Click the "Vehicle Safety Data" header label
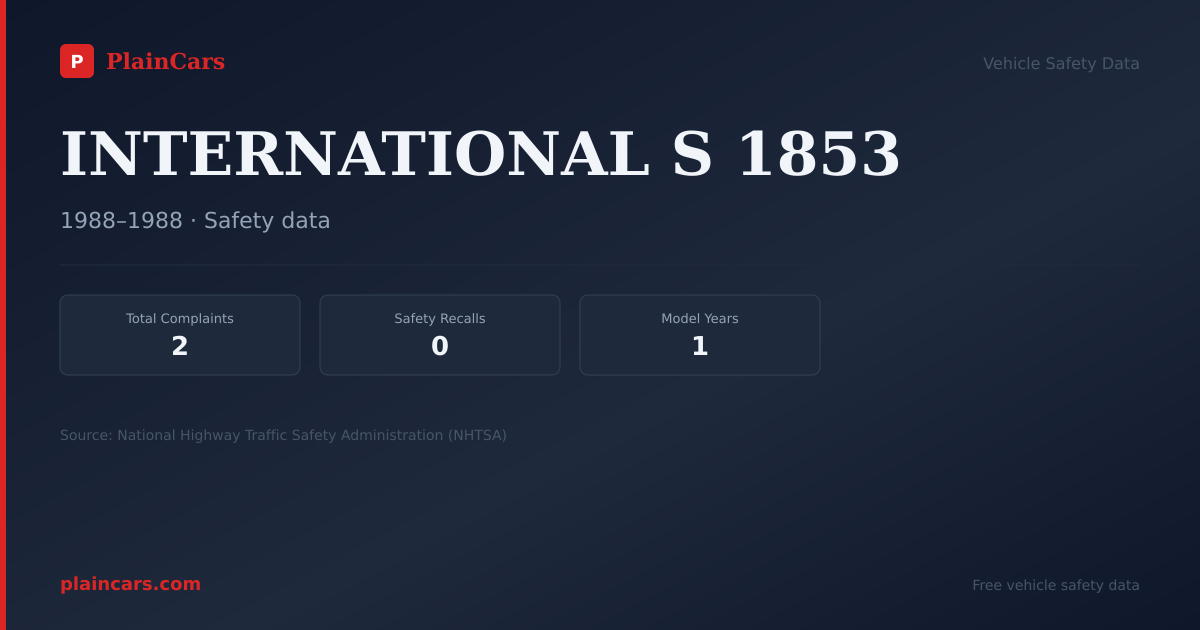The width and height of the screenshot is (1200, 630). pyautogui.click(x=1061, y=63)
